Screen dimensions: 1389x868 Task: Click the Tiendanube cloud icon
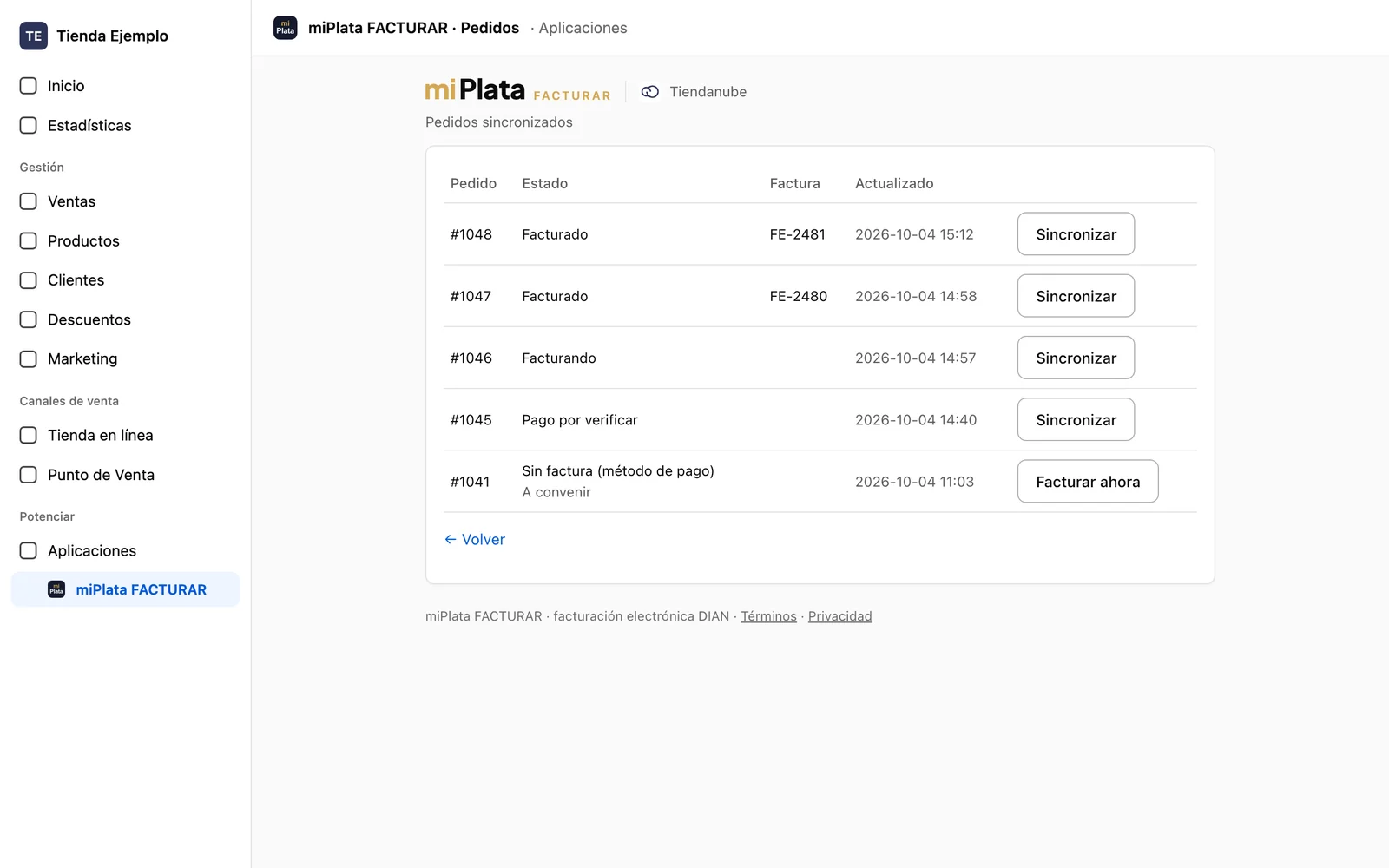[650, 92]
